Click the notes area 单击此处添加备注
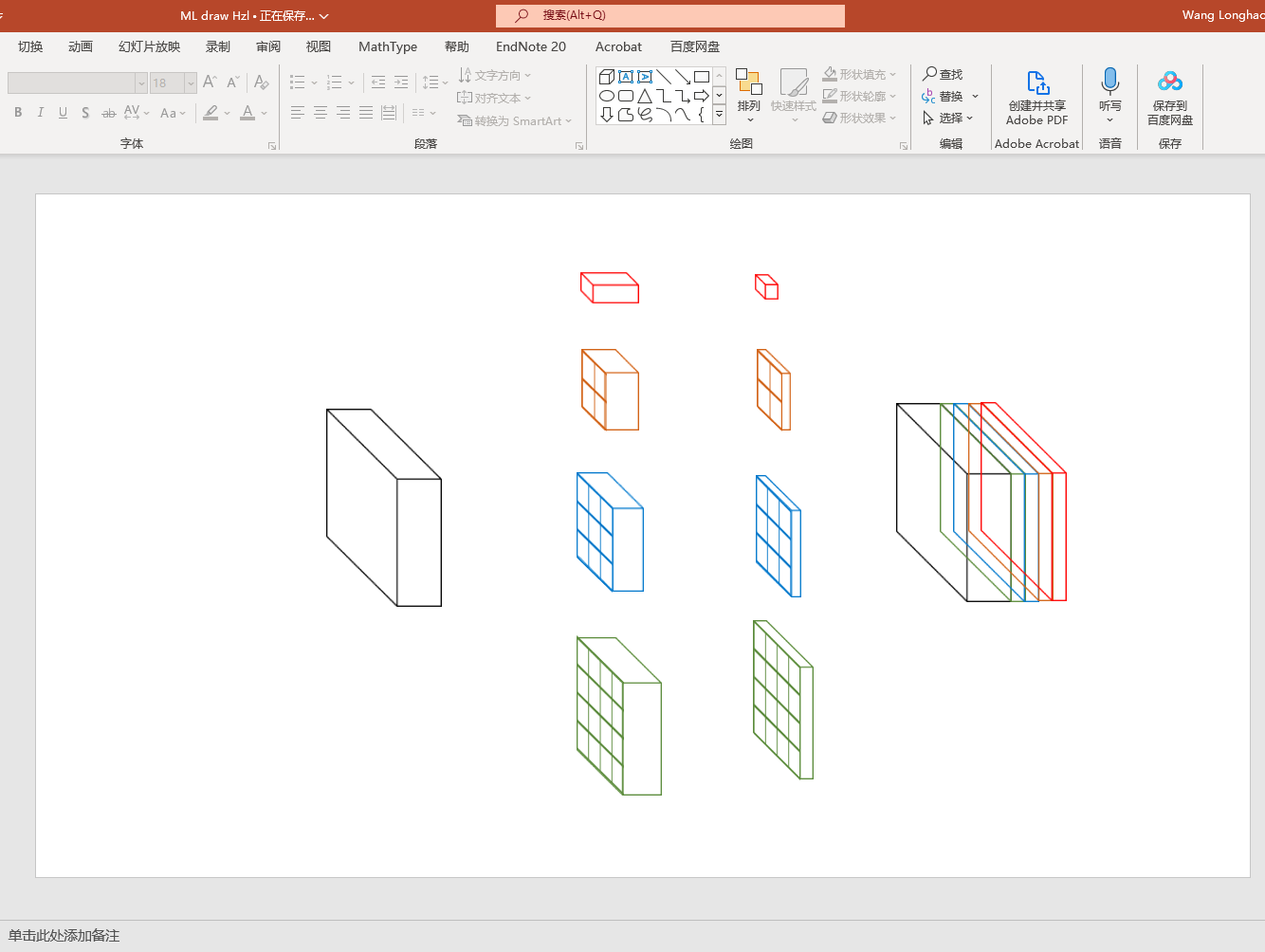The width and height of the screenshot is (1265, 952). 64,936
